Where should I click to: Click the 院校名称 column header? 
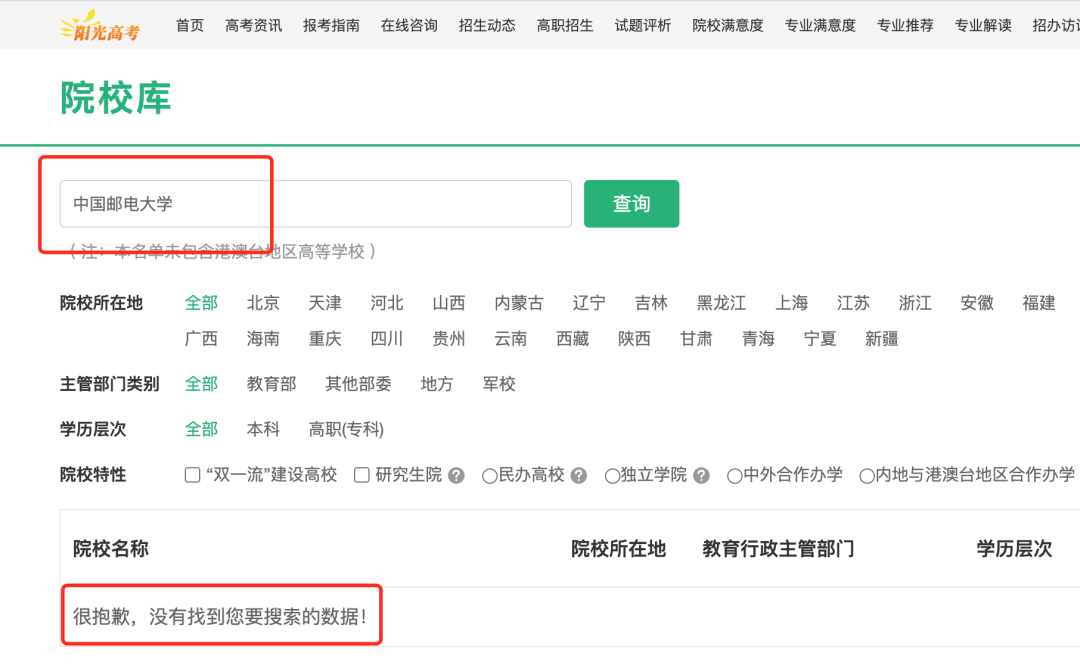tap(111, 549)
